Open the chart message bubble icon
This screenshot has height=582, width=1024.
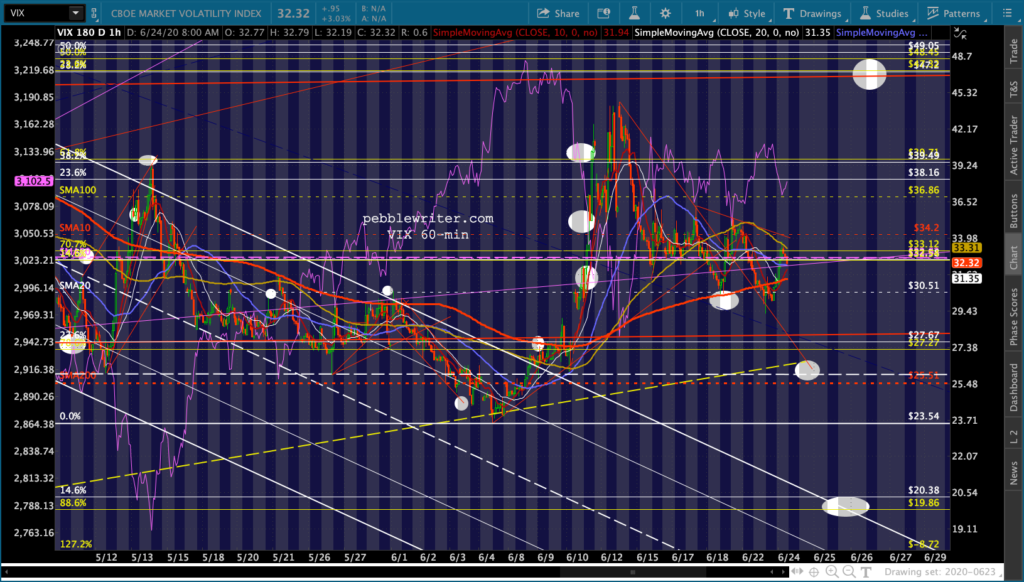tap(603, 13)
